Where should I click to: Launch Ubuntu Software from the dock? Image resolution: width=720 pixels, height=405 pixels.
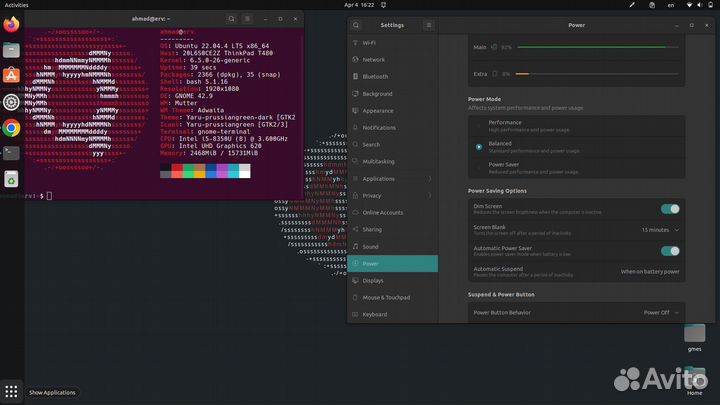[x=11, y=75]
